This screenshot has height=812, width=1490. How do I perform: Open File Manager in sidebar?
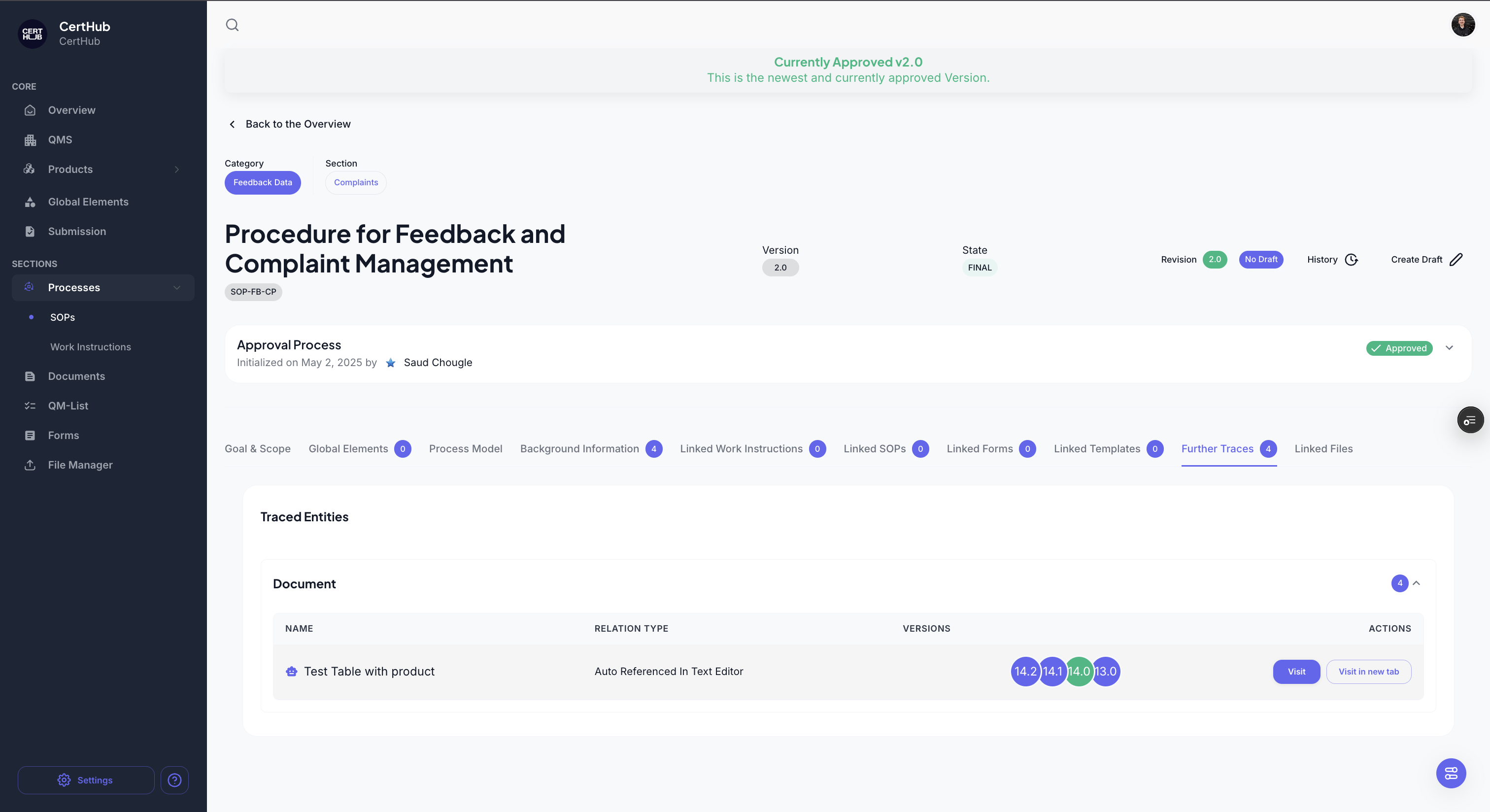[x=80, y=465]
